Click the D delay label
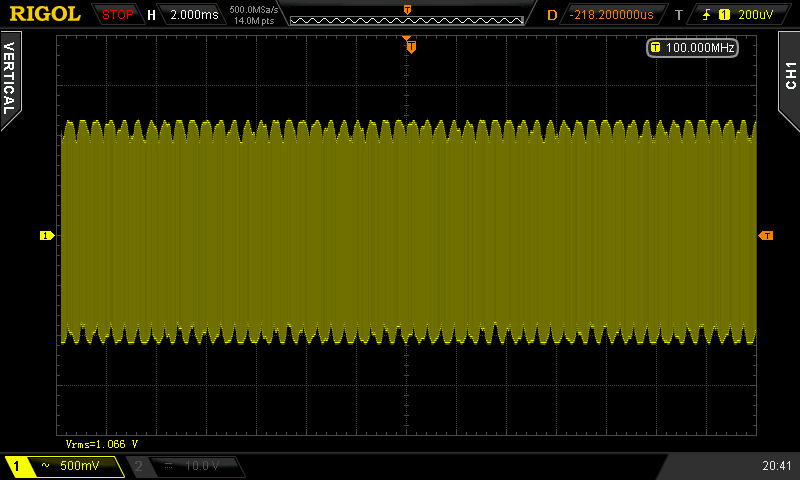This screenshot has width=800, height=480. 552,15
